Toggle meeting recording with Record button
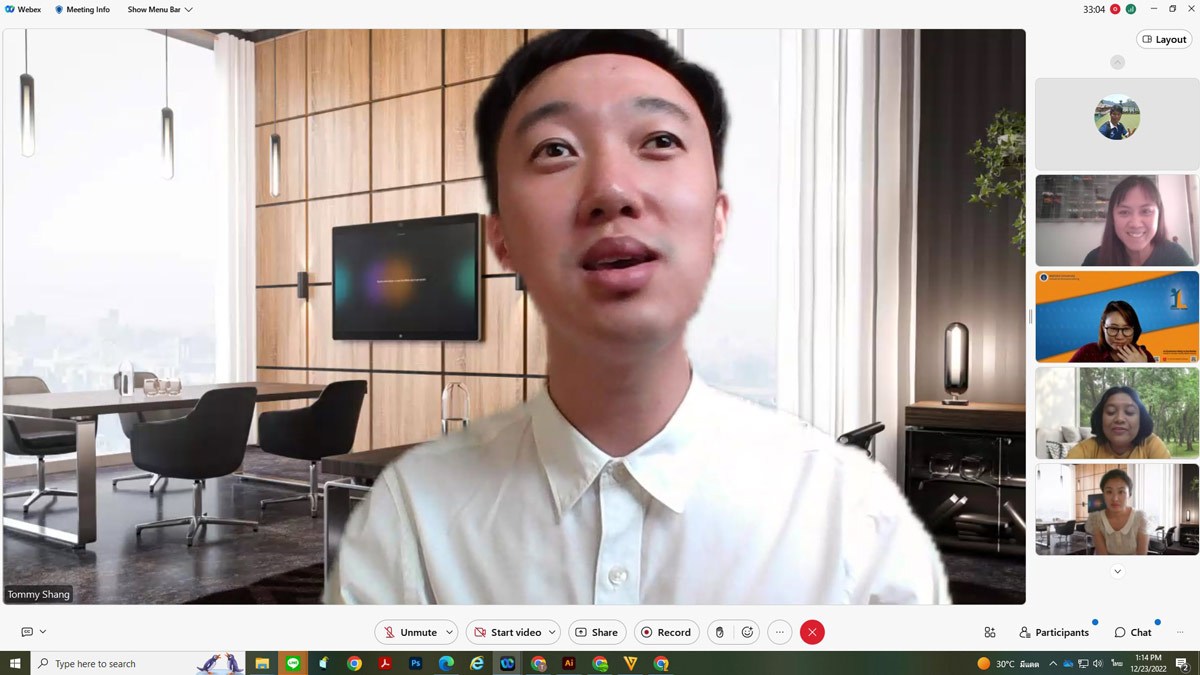Viewport: 1200px width, 675px height. click(666, 632)
